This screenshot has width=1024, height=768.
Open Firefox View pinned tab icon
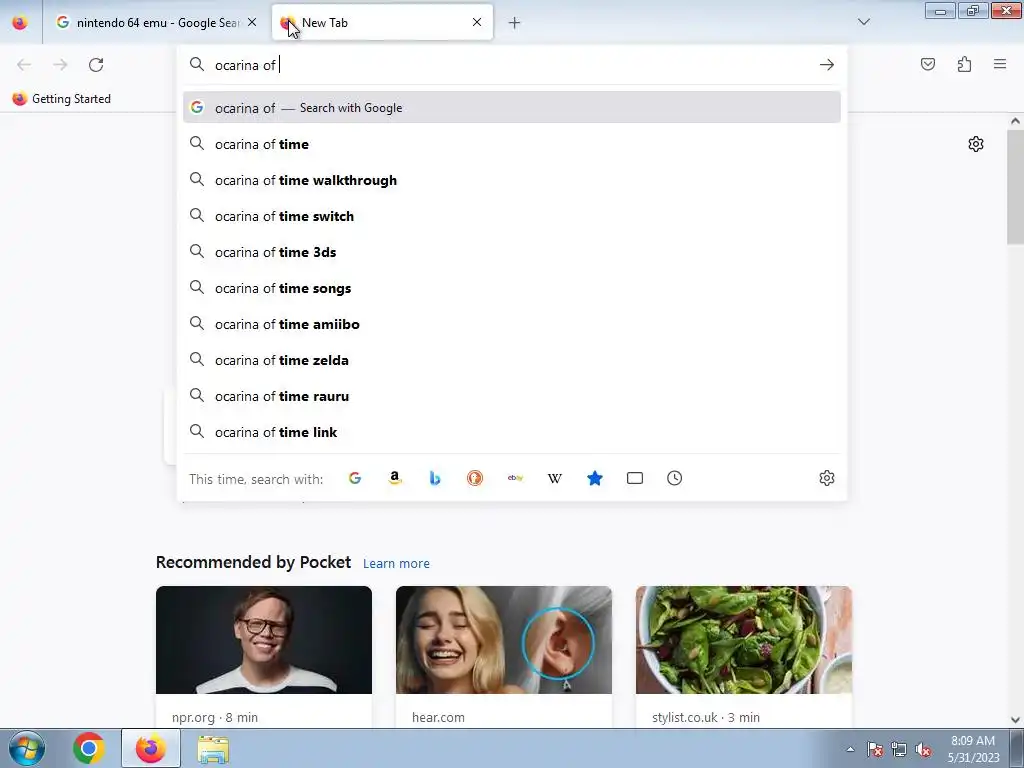click(x=20, y=23)
